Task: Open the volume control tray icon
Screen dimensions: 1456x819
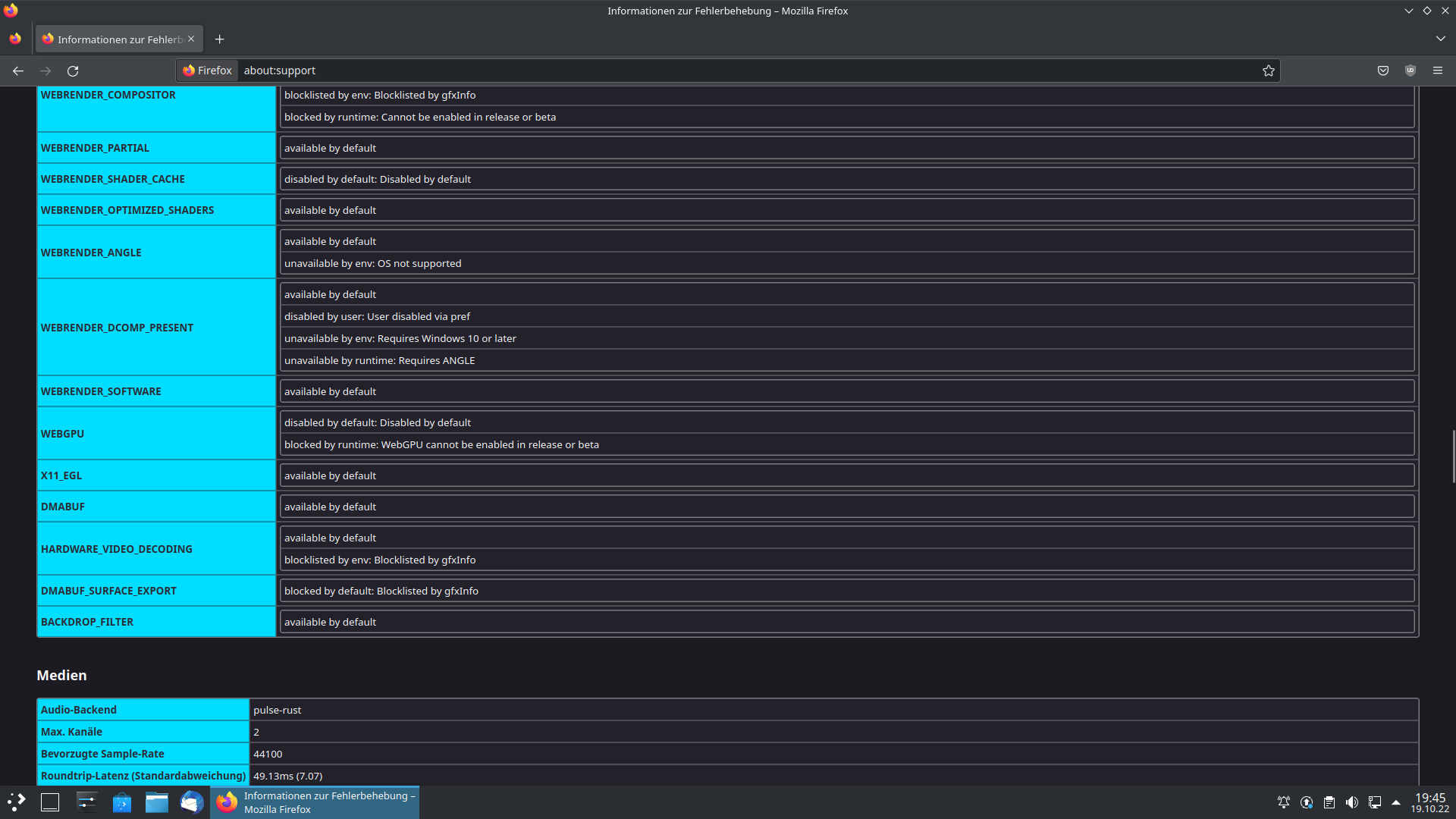Action: (x=1351, y=802)
